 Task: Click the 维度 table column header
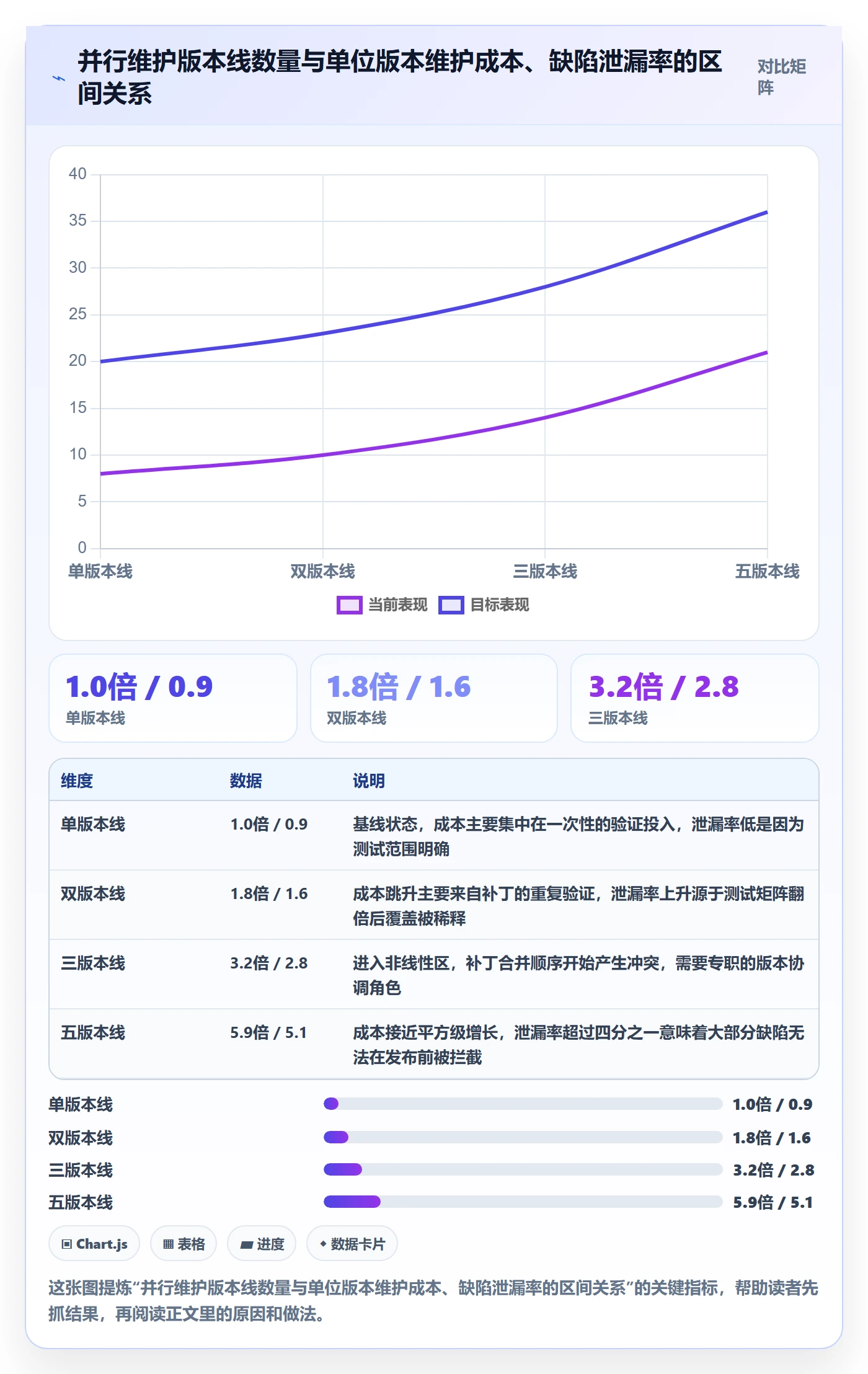pyautogui.click(x=77, y=781)
